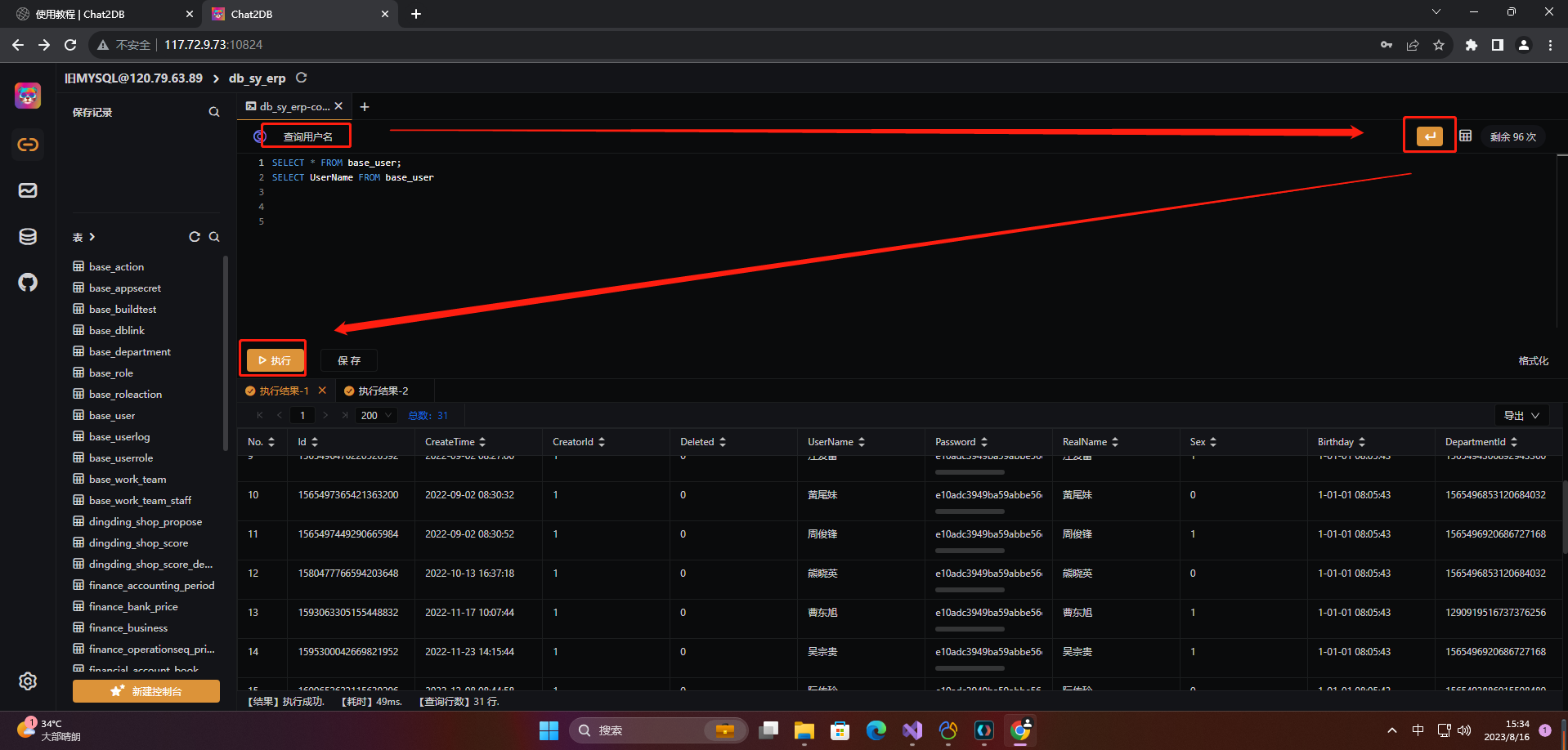
Task: Create a new console with 新建控制台
Action: pyautogui.click(x=146, y=691)
